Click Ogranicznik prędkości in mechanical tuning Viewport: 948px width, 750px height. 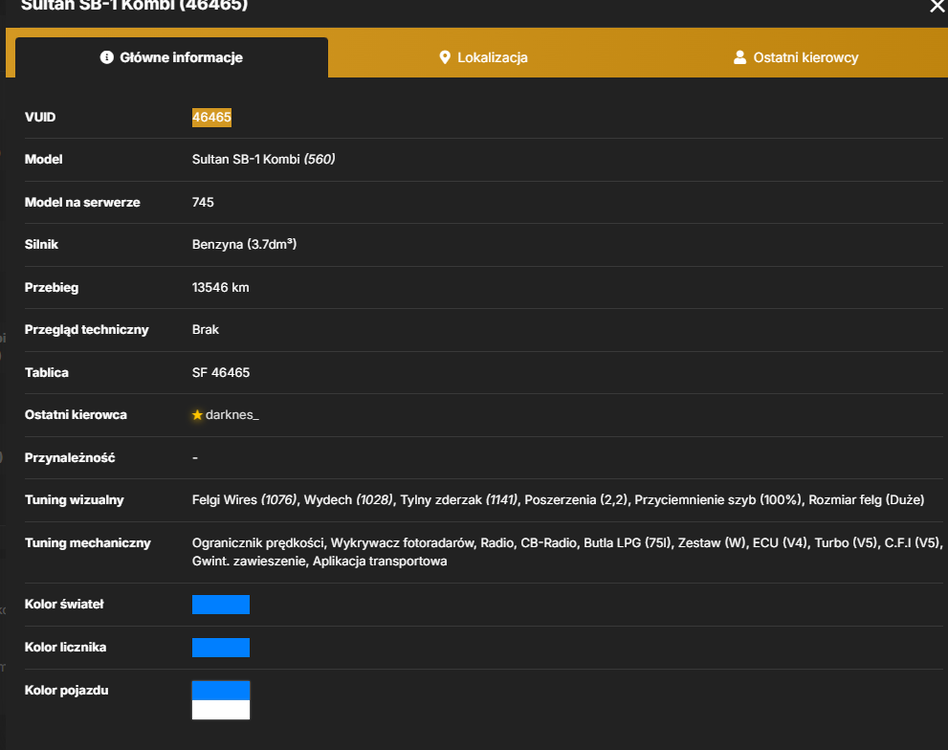258,543
